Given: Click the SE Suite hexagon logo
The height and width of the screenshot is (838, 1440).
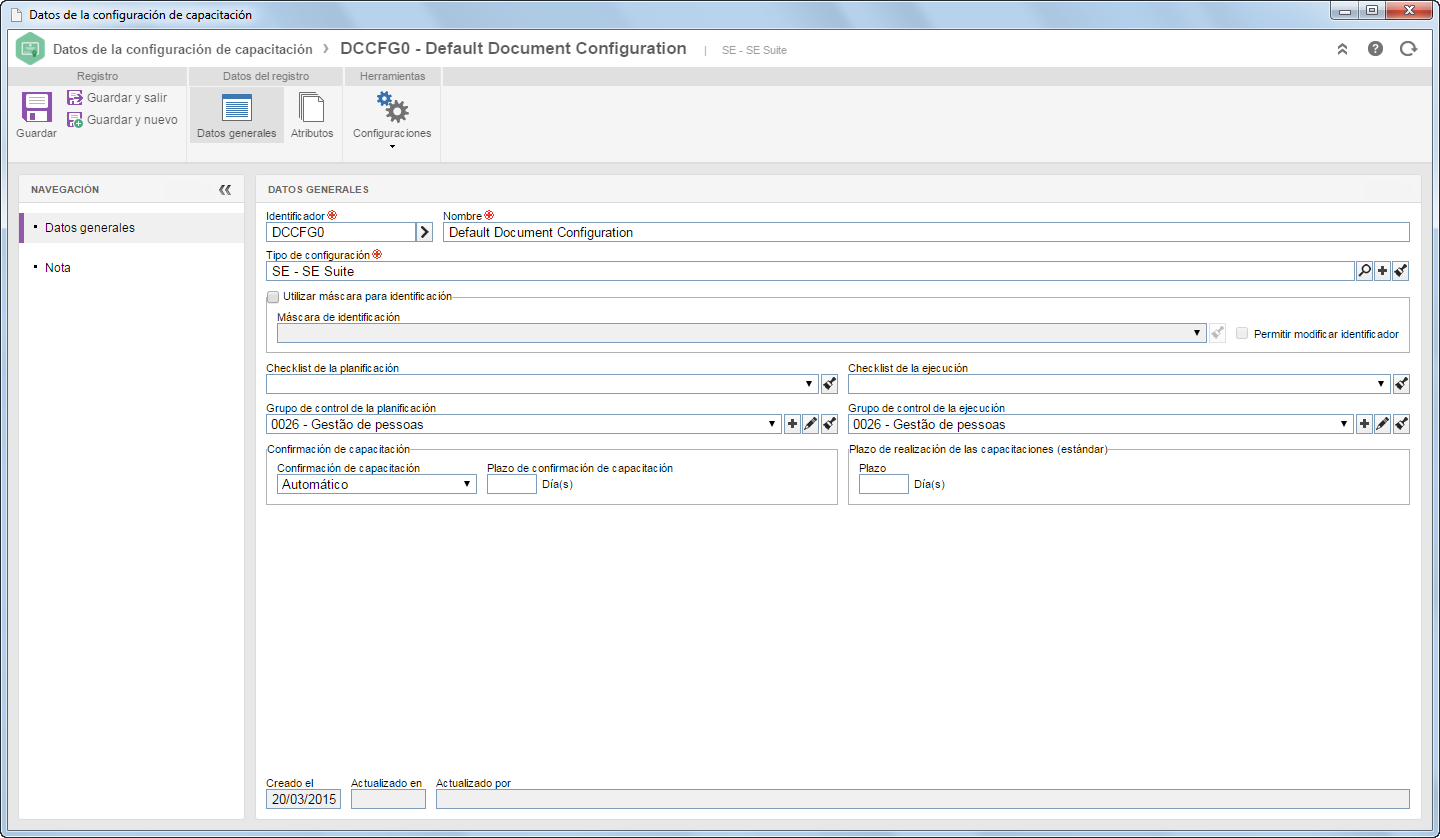Looking at the screenshot, I should pyautogui.click(x=30, y=48).
